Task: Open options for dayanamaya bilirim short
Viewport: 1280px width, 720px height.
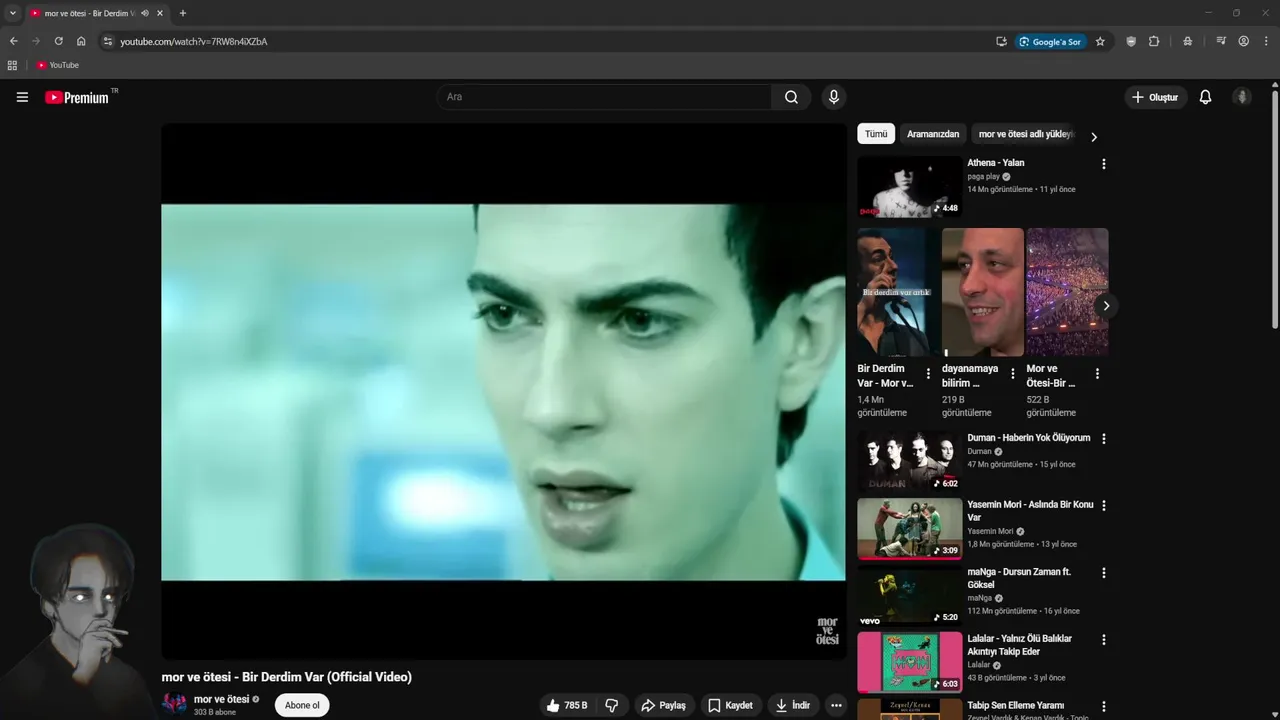Action: click(1012, 374)
